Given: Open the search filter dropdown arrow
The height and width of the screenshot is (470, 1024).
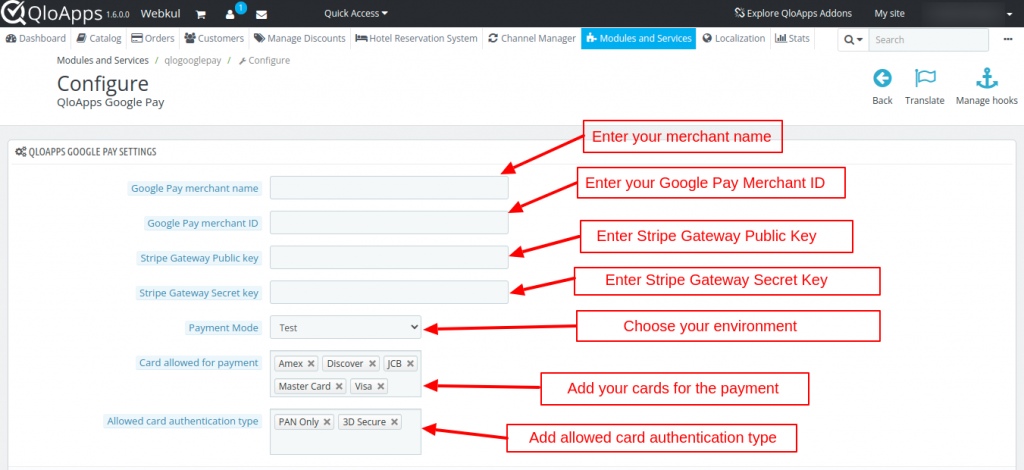Looking at the screenshot, I should point(853,40).
